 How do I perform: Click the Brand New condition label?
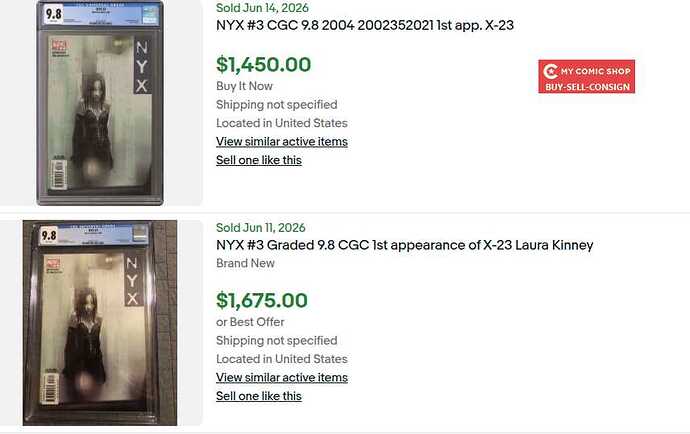245,263
